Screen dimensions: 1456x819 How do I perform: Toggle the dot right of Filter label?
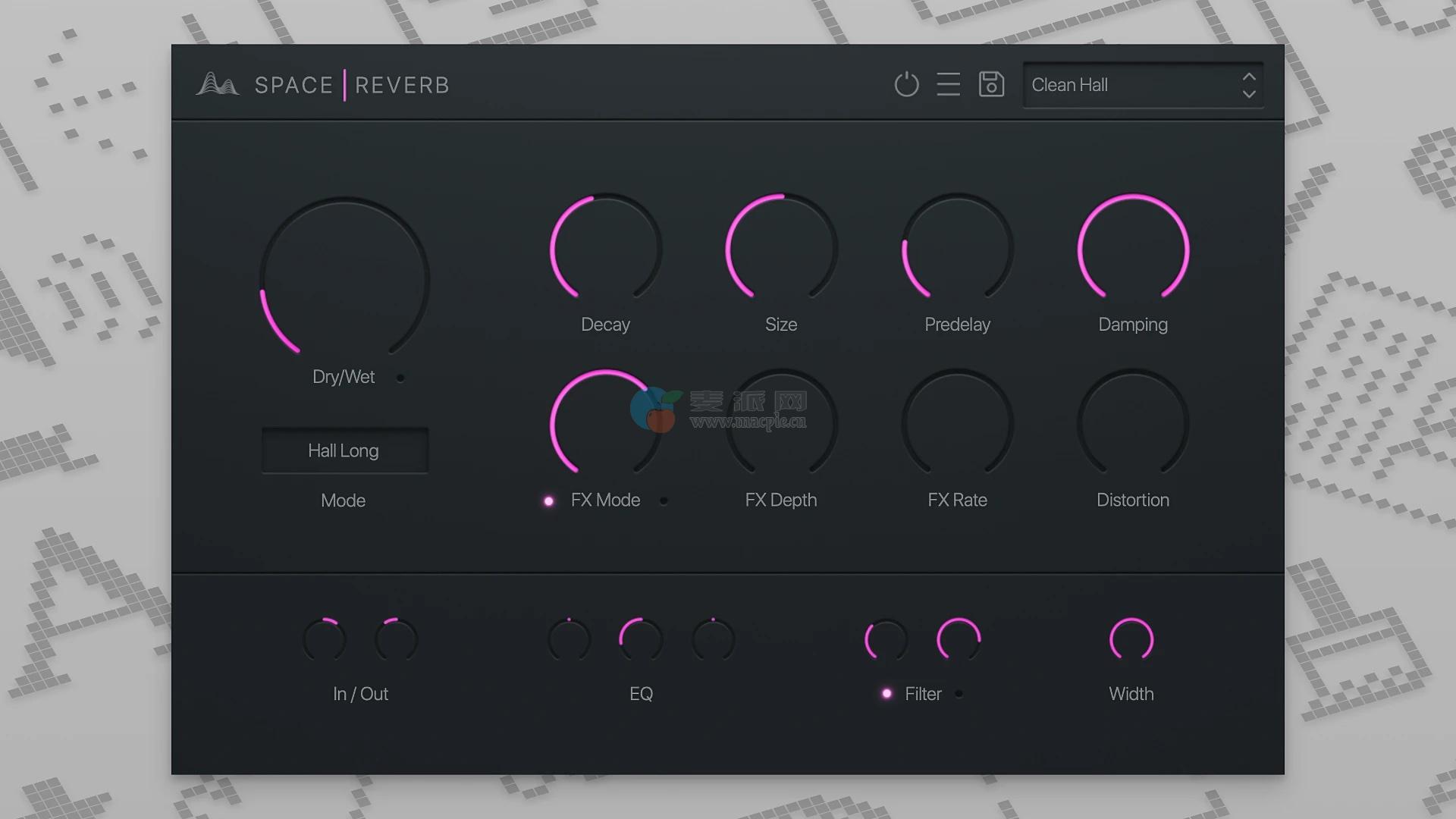pos(959,694)
